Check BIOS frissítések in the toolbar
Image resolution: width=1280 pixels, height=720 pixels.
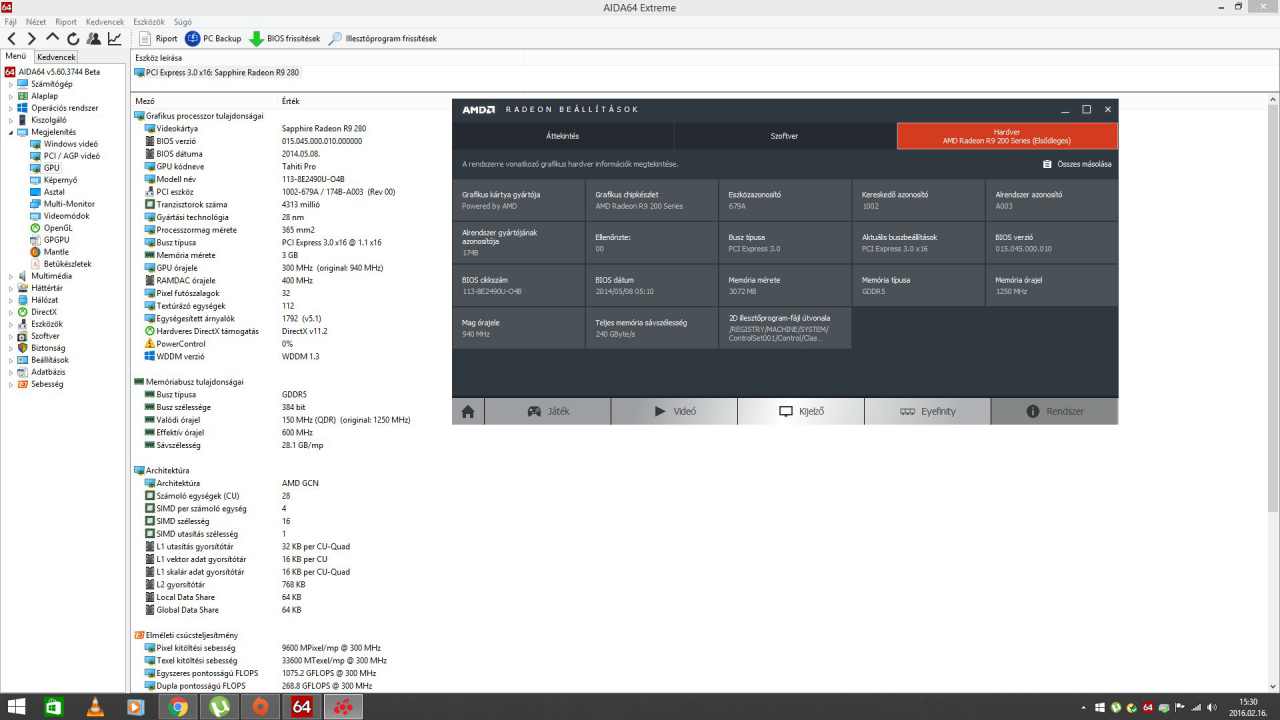[285, 39]
